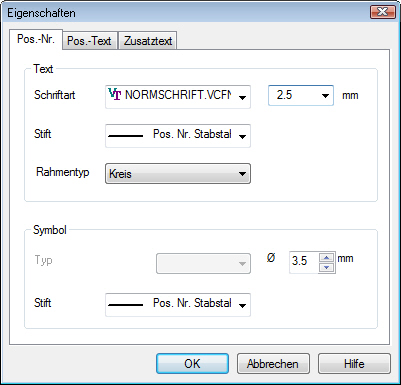Click the disabled Typ symbol dropdown
The height and width of the screenshot is (385, 401).
pyautogui.click(x=203, y=263)
